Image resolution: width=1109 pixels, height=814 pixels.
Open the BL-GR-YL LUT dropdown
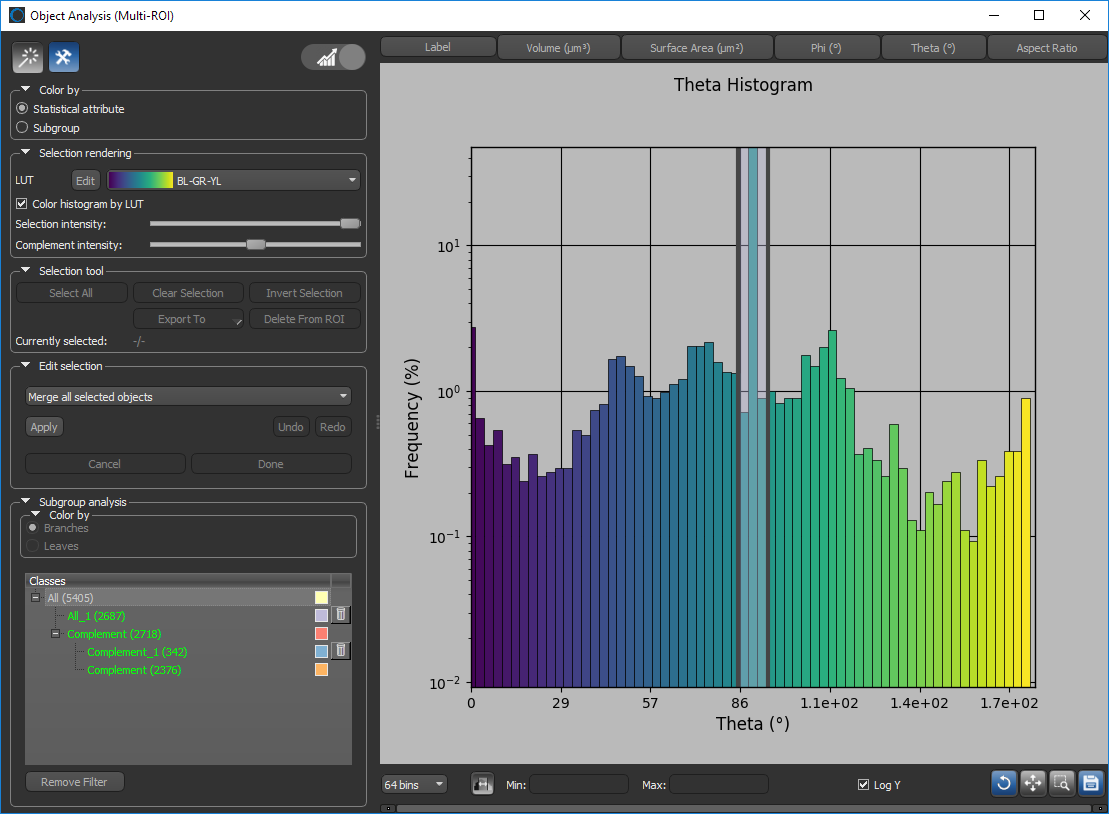point(234,181)
